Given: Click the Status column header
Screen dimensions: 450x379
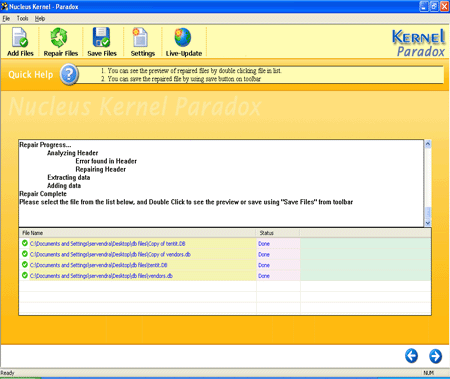Looking at the screenshot, I should point(278,233).
